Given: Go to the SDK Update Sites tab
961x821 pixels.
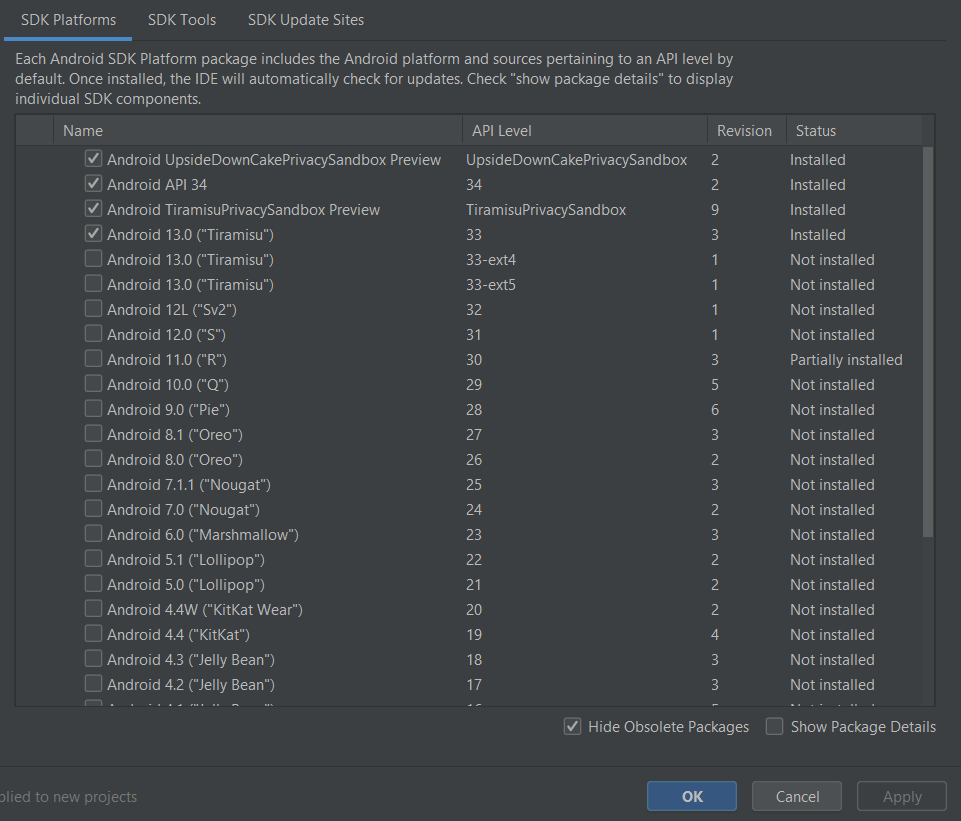Looking at the screenshot, I should tap(306, 20).
